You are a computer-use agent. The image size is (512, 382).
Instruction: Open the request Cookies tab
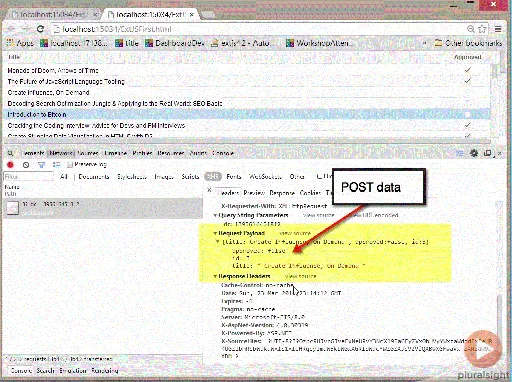tap(310, 193)
